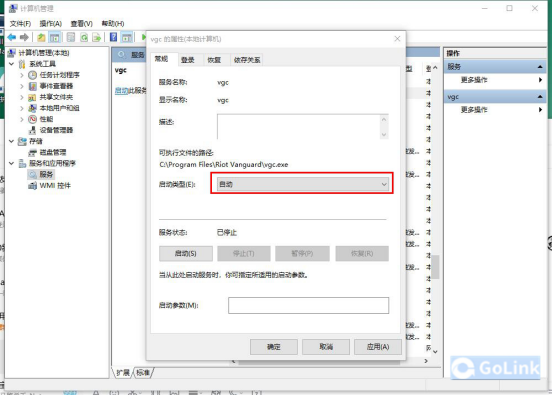
Task: Open the 操作(A) menu
Action: [x=50, y=24]
